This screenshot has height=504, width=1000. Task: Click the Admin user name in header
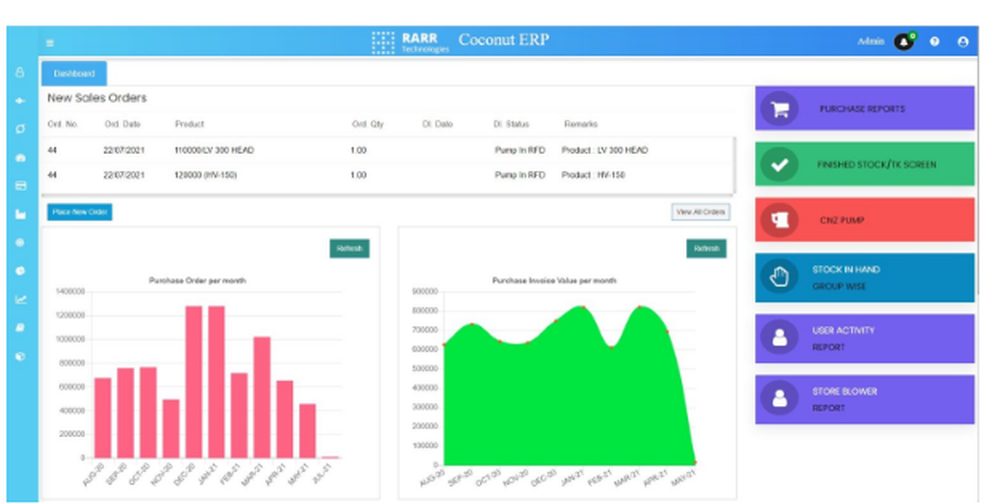[x=871, y=41]
